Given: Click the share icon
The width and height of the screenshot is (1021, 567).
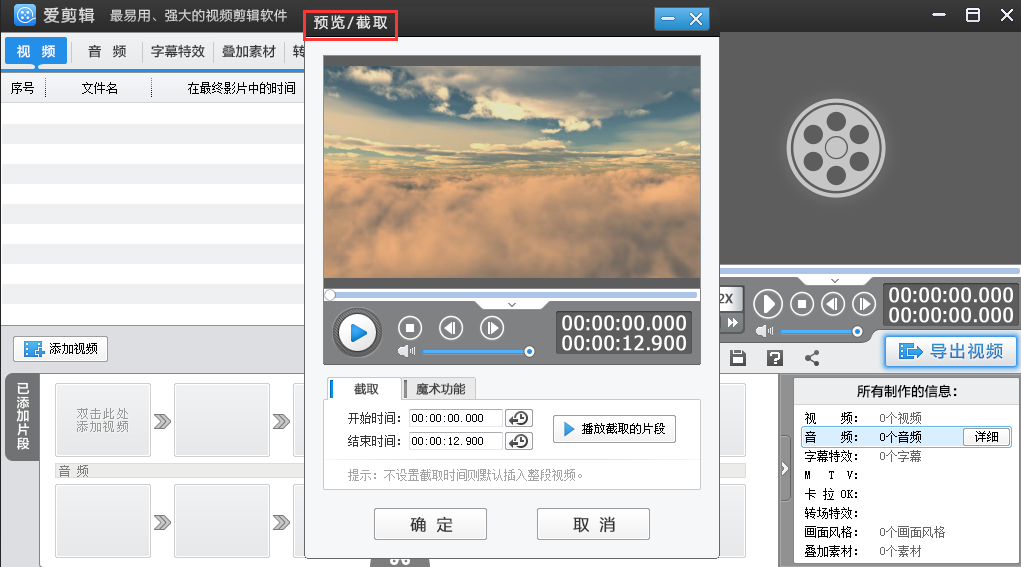Looking at the screenshot, I should point(812,357).
